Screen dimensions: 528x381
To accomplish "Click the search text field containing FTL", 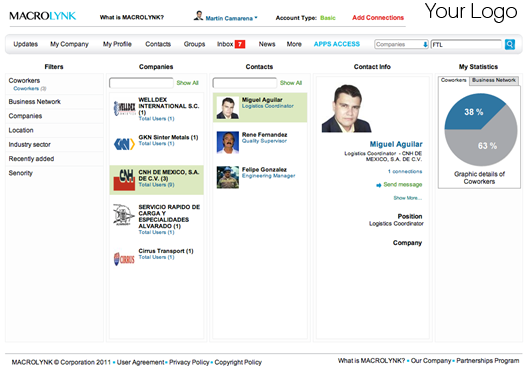I will [x=466, y=44].
